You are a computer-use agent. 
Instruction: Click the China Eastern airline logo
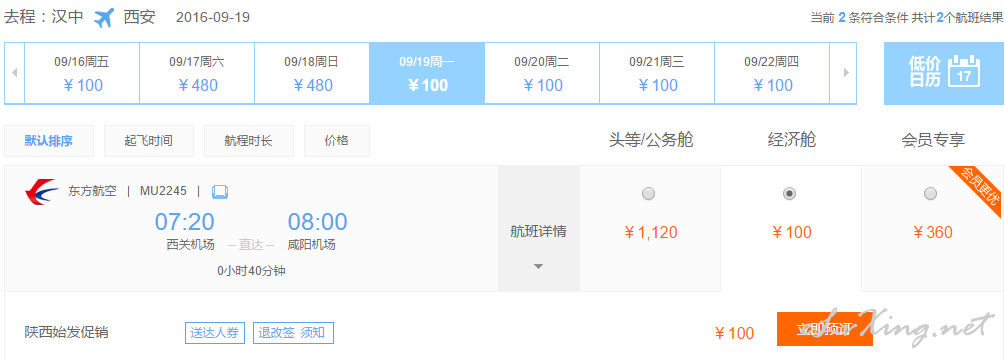tap(41, 192)
